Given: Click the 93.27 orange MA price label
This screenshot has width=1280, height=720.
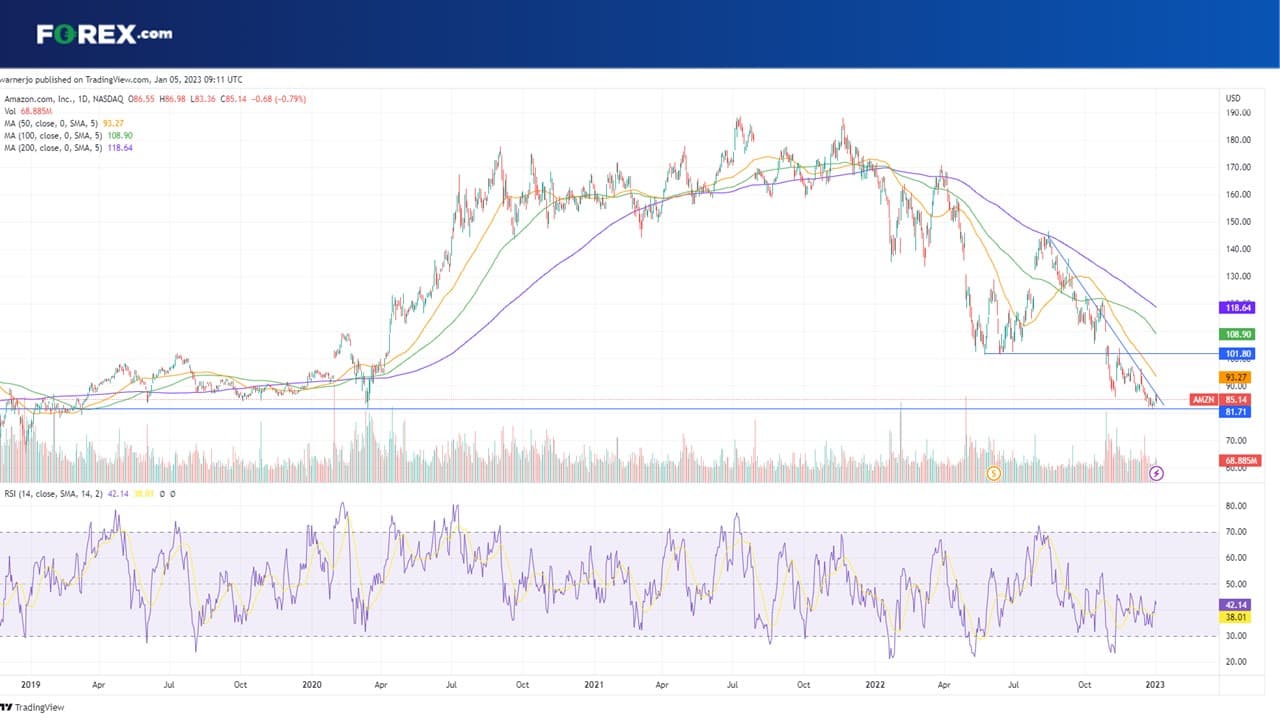Looking at the screenshot, I should click(x=1237, y=378).
